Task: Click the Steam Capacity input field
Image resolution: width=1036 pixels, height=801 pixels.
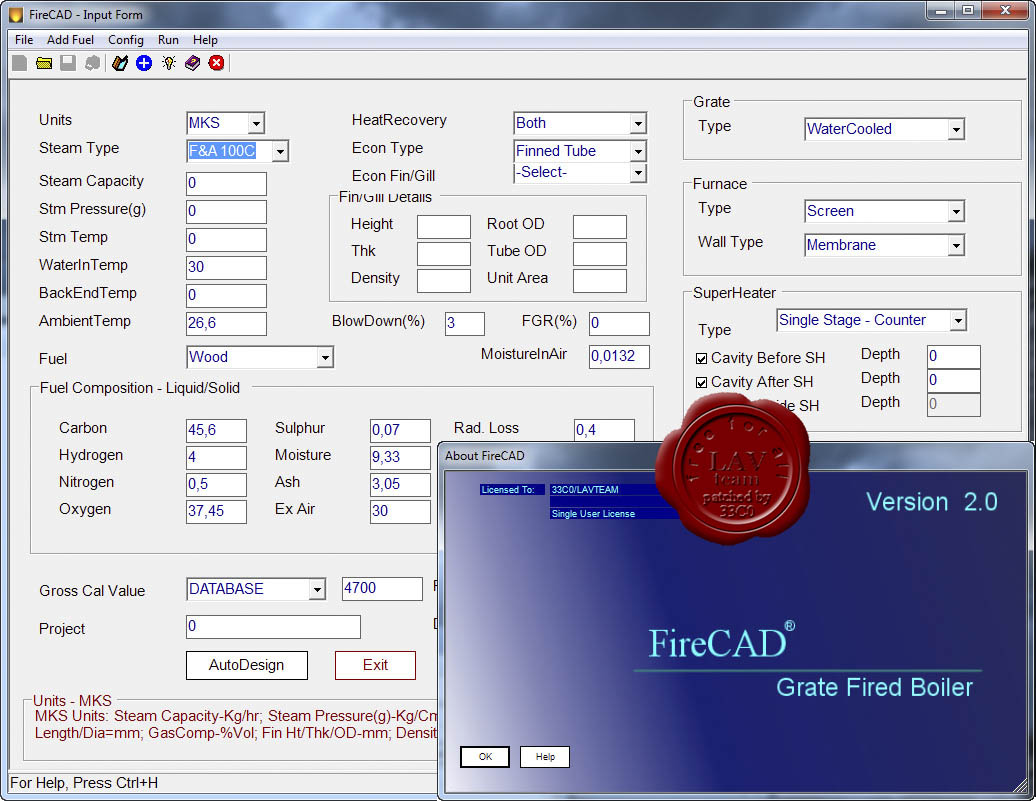Action: point(227,184)
